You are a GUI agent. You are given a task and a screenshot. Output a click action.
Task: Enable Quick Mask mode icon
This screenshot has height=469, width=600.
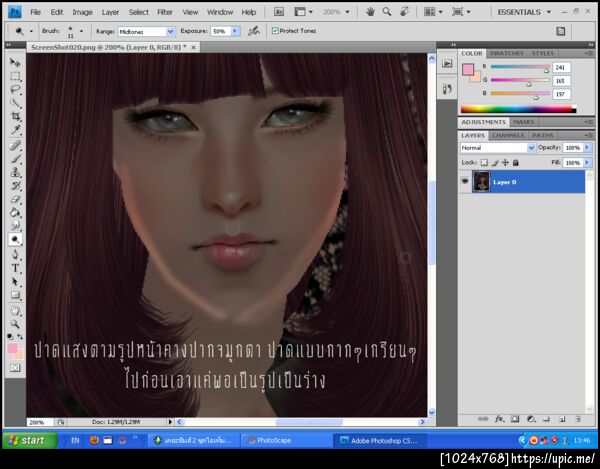tap(15, 368)
